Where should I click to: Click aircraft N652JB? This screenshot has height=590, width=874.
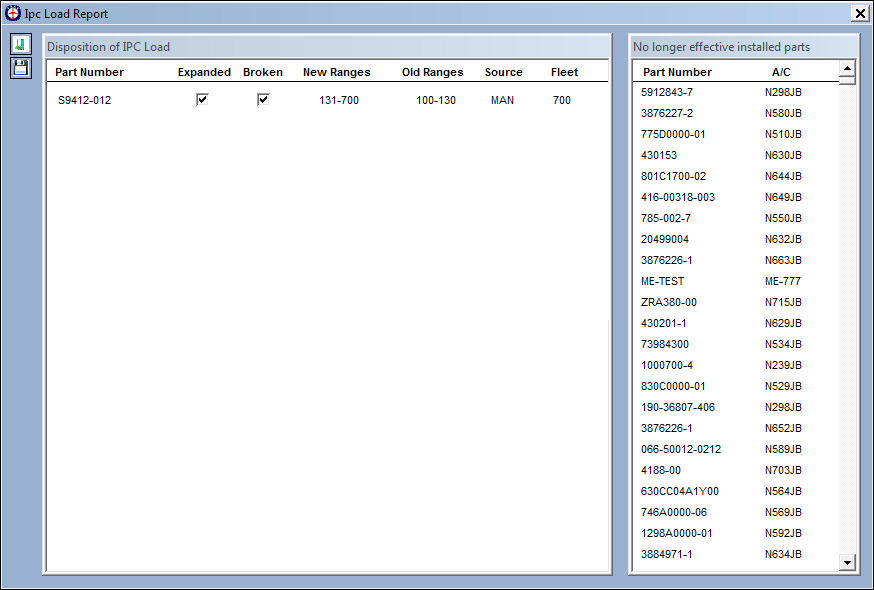coord(783,428)
